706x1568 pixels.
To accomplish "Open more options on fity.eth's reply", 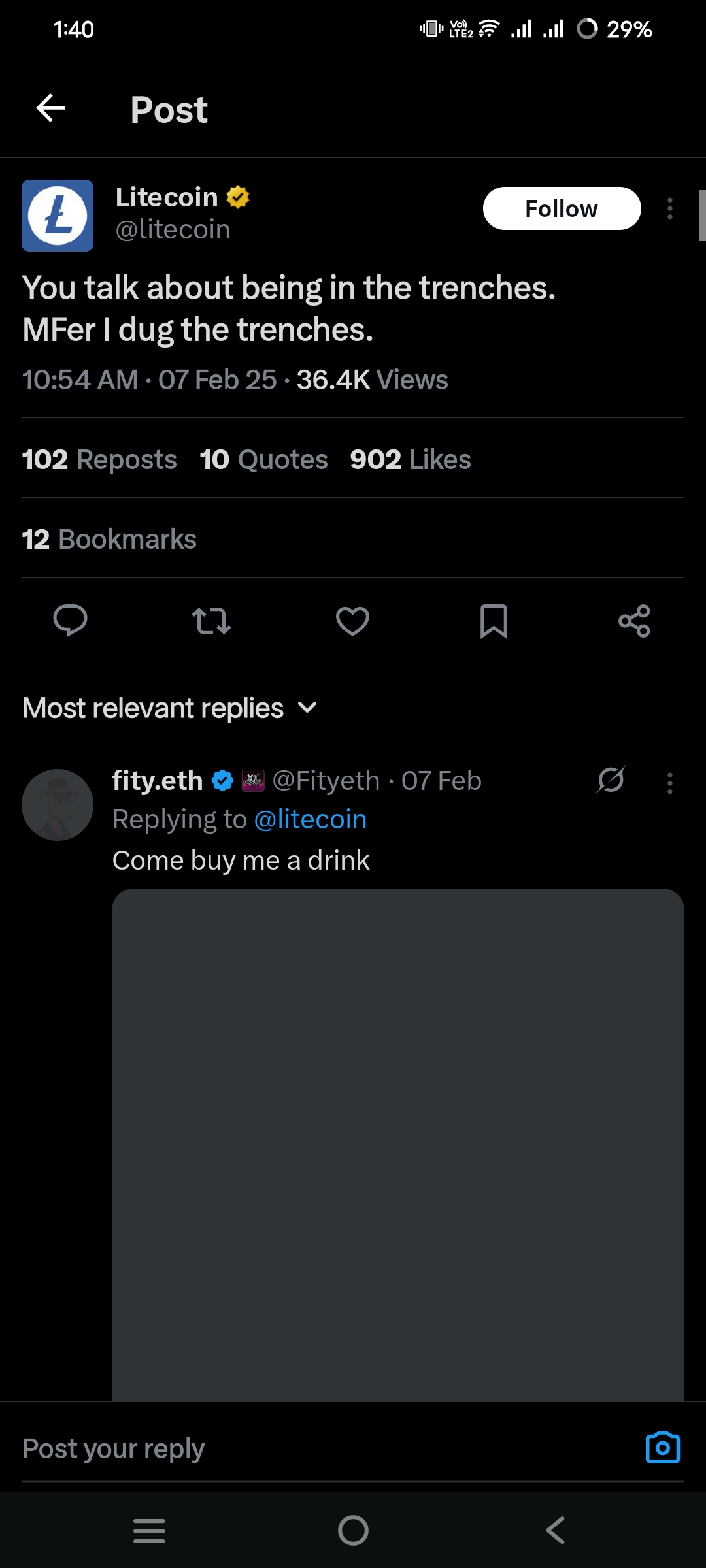I will coord(669,783).
